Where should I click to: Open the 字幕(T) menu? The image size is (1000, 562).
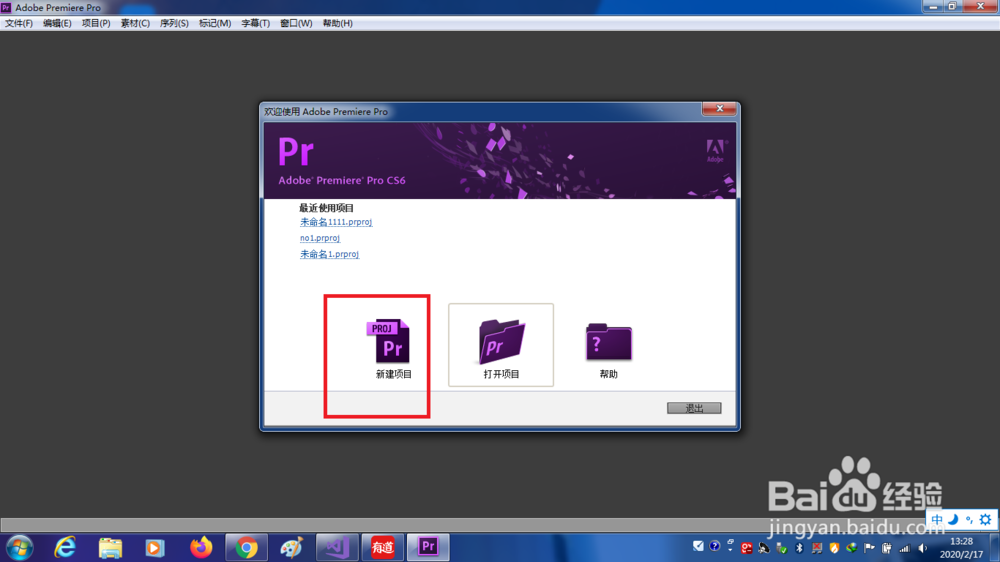click(255, 23)
